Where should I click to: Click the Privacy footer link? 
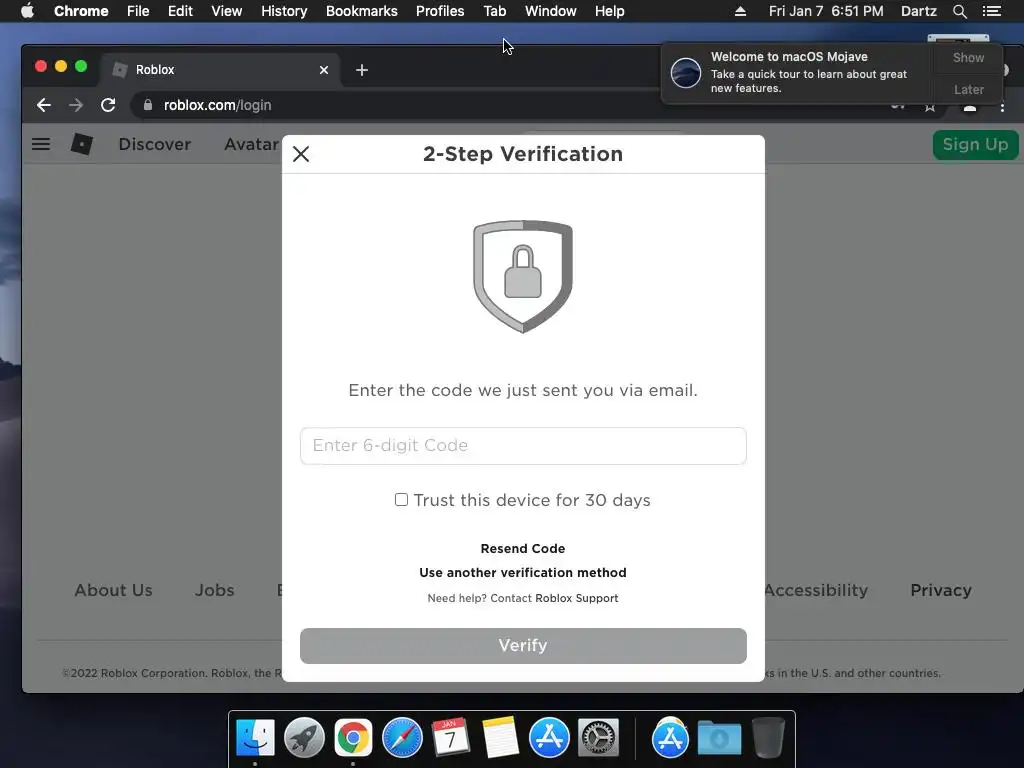click(x=941, y=590)
